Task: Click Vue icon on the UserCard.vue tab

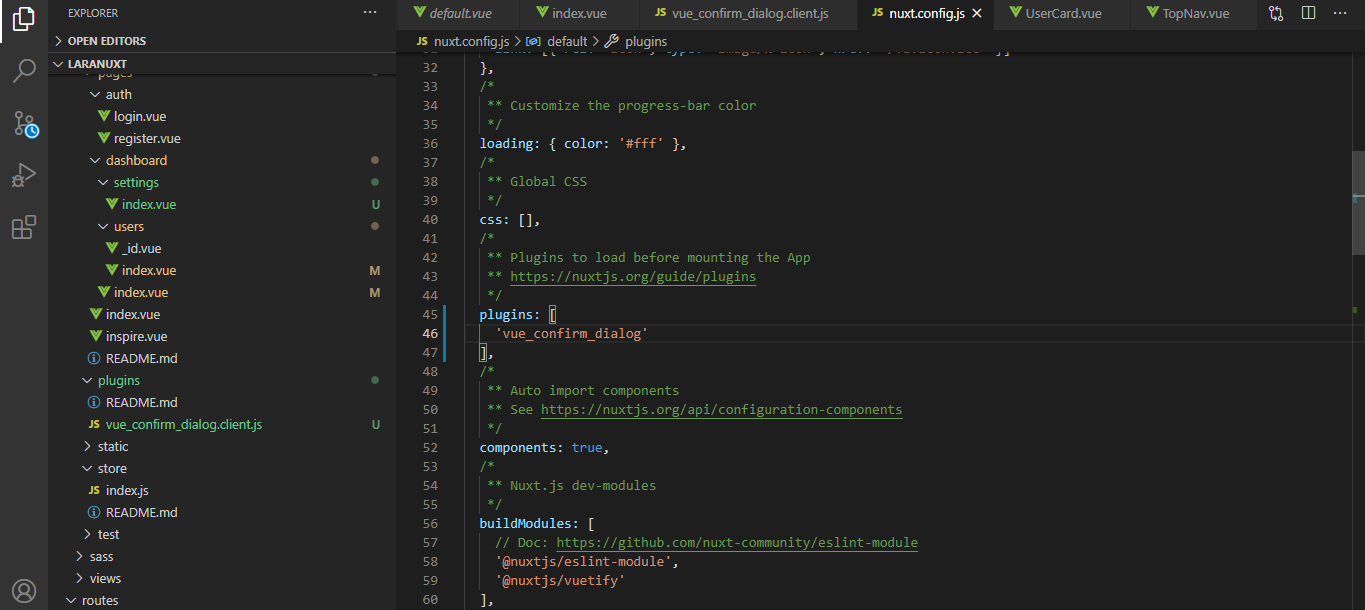Action: 1015,13
